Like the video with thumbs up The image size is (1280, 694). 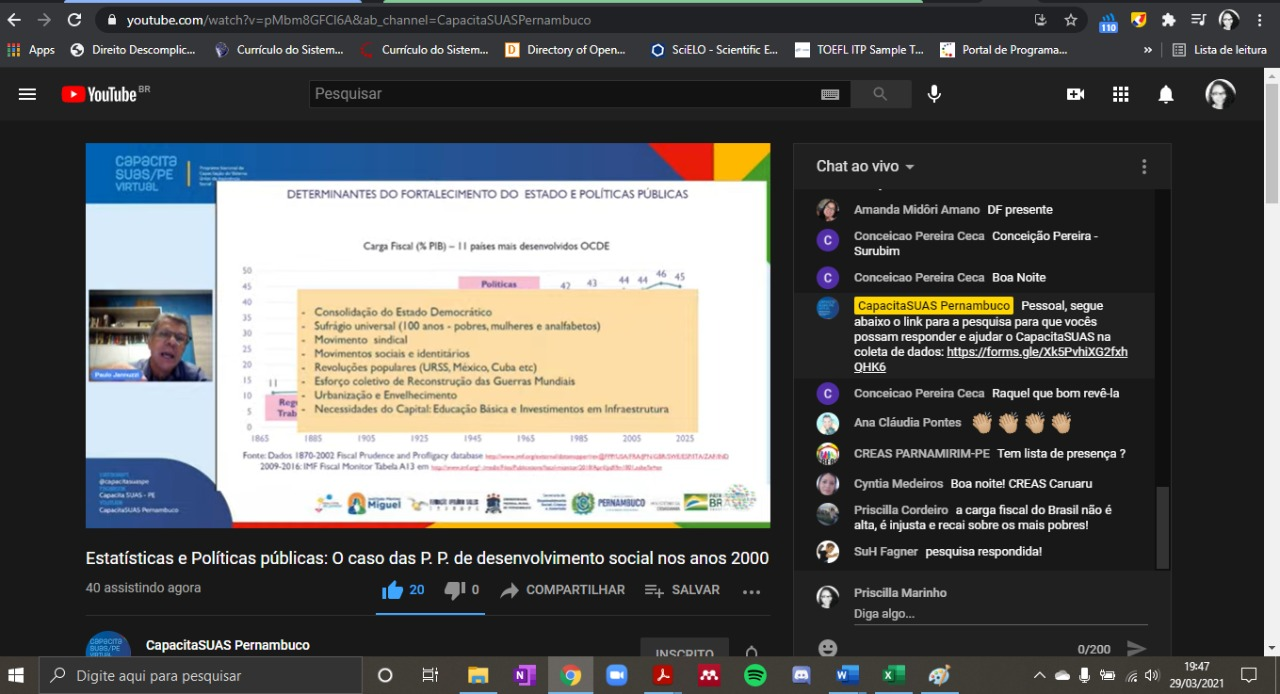coord(393,590)
